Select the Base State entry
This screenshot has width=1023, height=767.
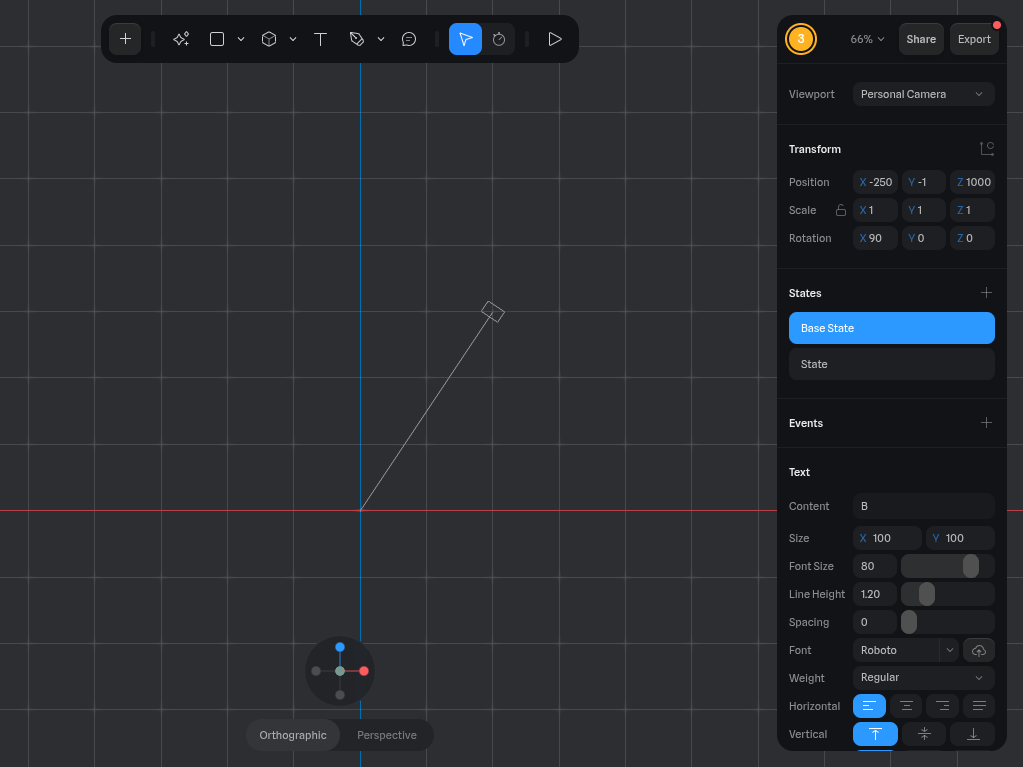(891, 328)
